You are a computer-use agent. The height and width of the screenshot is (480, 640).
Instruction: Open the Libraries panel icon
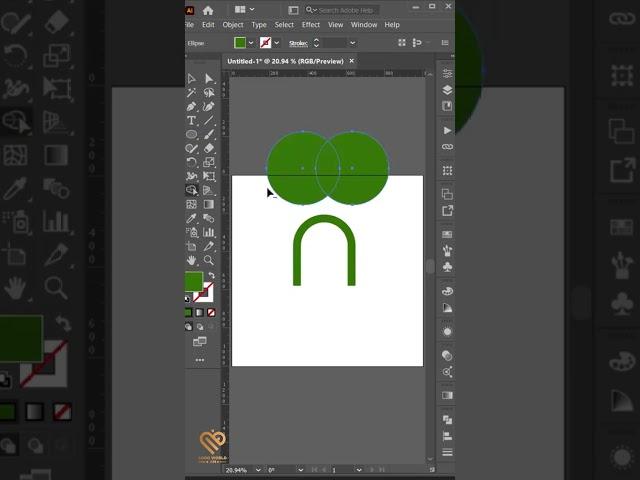click(x=447, y=106)
